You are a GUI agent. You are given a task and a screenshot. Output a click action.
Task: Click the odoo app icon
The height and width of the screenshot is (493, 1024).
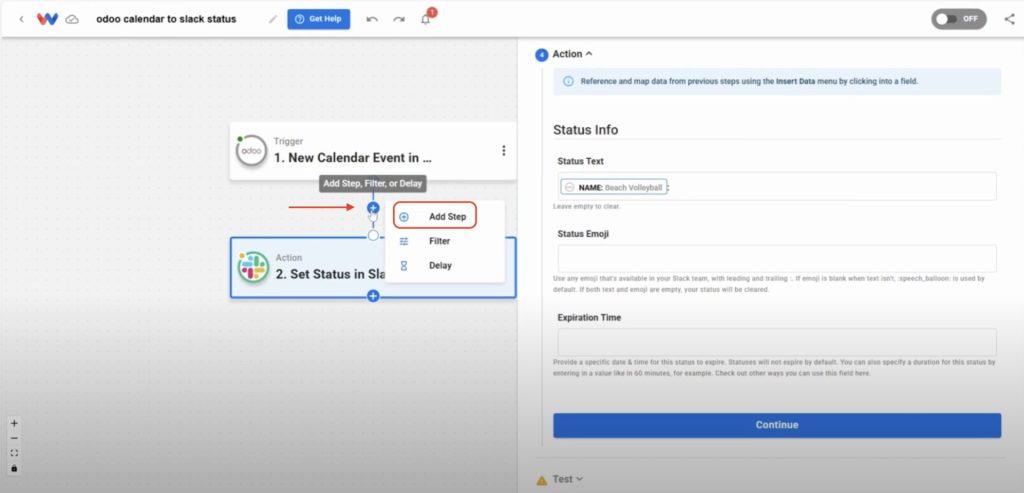251,151
